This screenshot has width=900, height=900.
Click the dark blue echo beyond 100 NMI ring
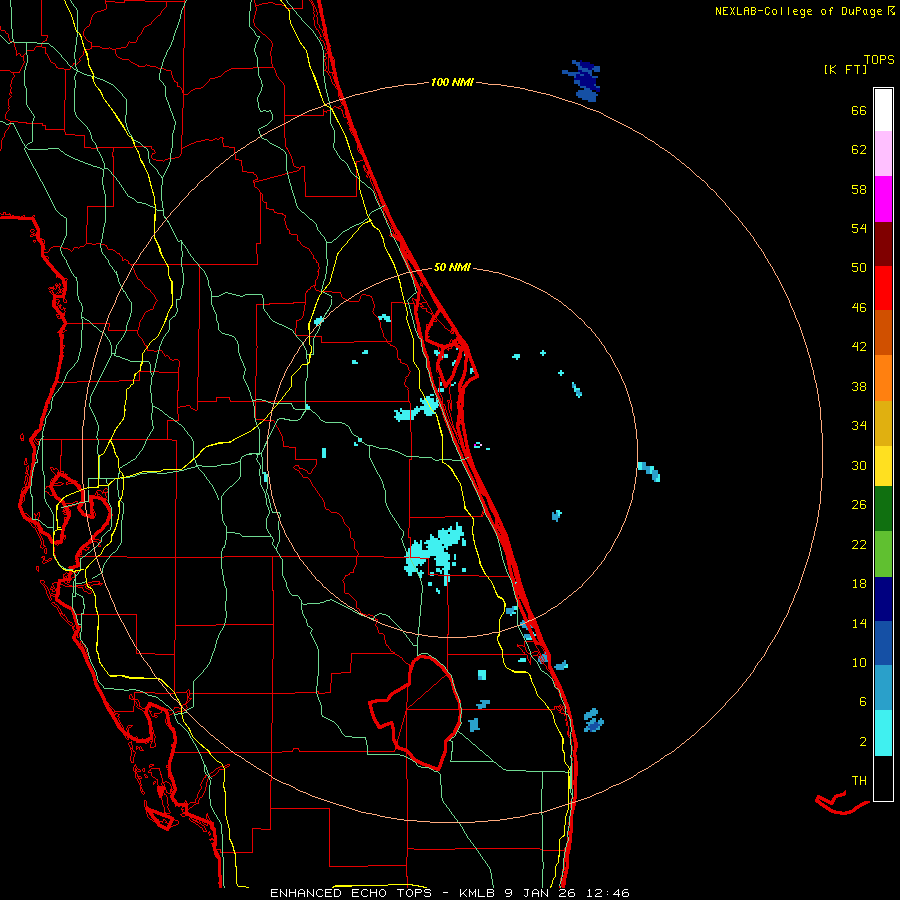click(583, 80)
